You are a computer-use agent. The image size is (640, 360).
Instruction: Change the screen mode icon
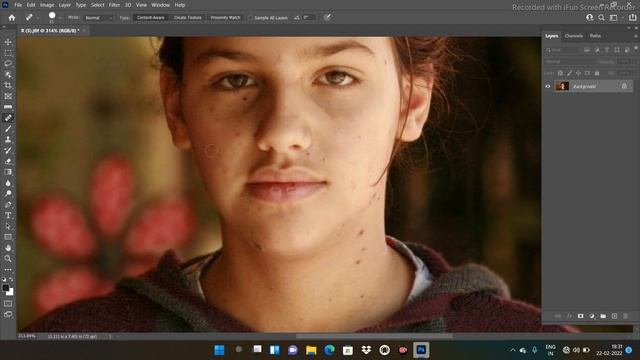[8, 314]
